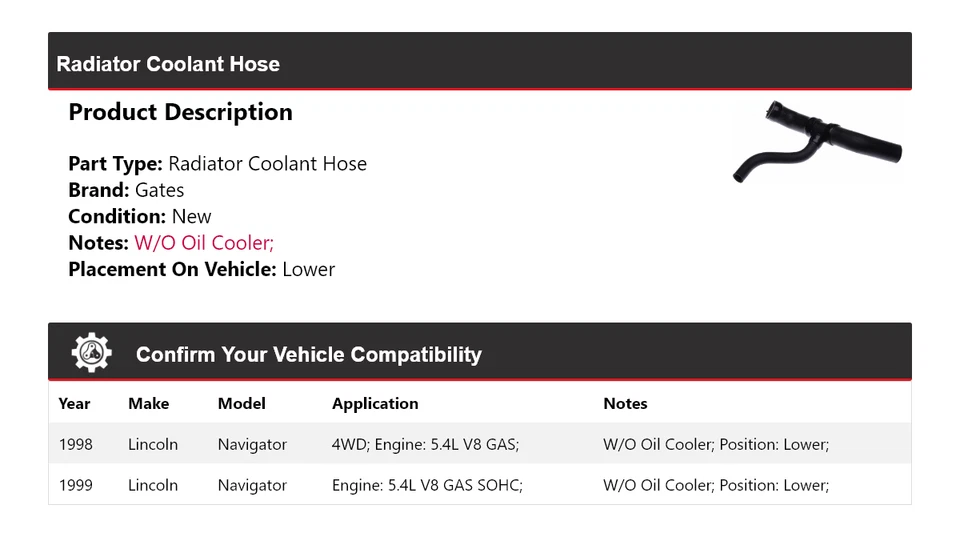Click the Make column header
Screen dimensions: 960x537
tap(148, 404)
